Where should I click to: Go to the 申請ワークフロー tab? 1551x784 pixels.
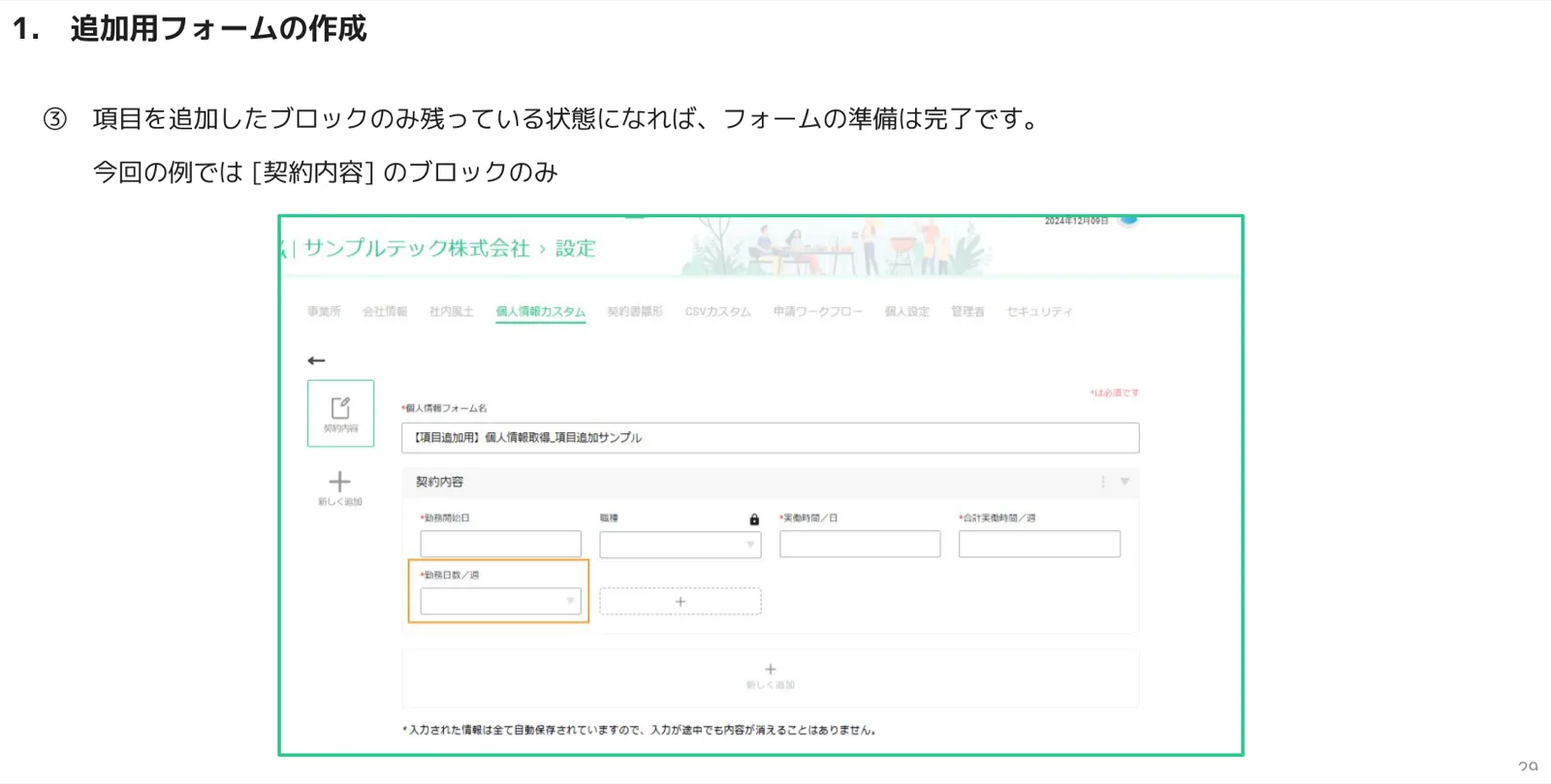[818, 312]
